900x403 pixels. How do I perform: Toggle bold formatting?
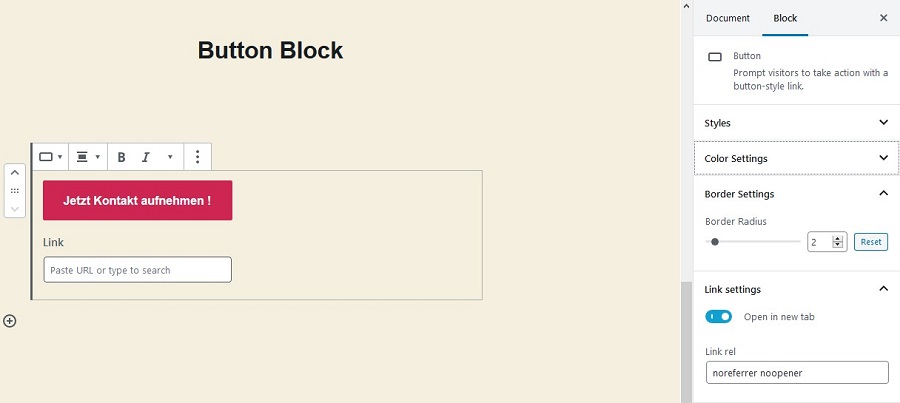pyautogui.click(x=122, y=157)
